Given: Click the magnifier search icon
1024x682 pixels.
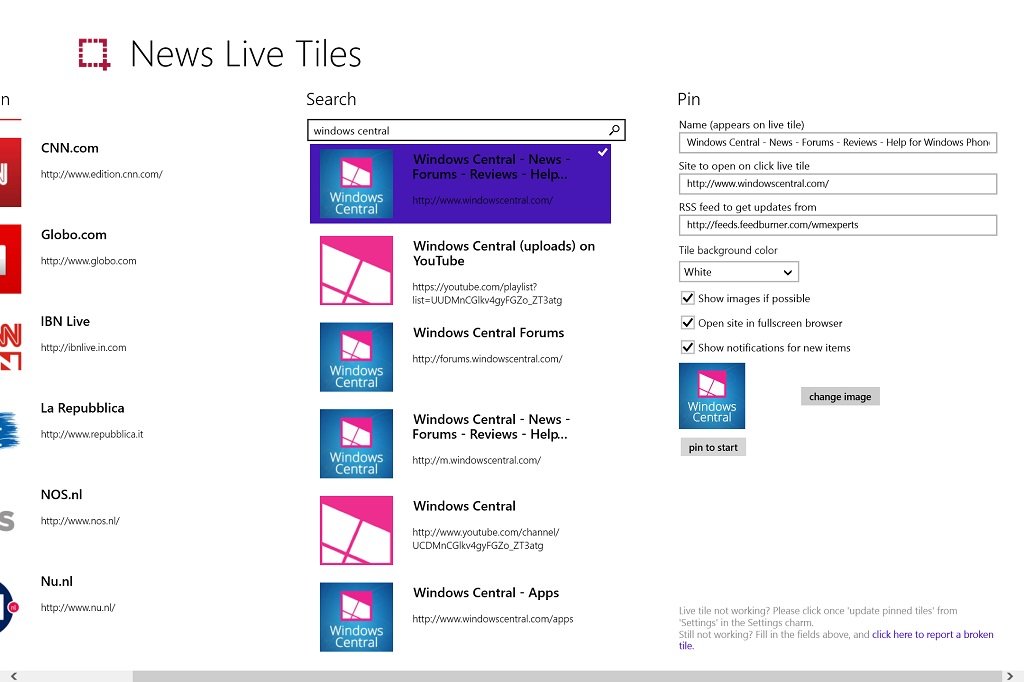Looking at the screenshot, I should click(614, 130).
